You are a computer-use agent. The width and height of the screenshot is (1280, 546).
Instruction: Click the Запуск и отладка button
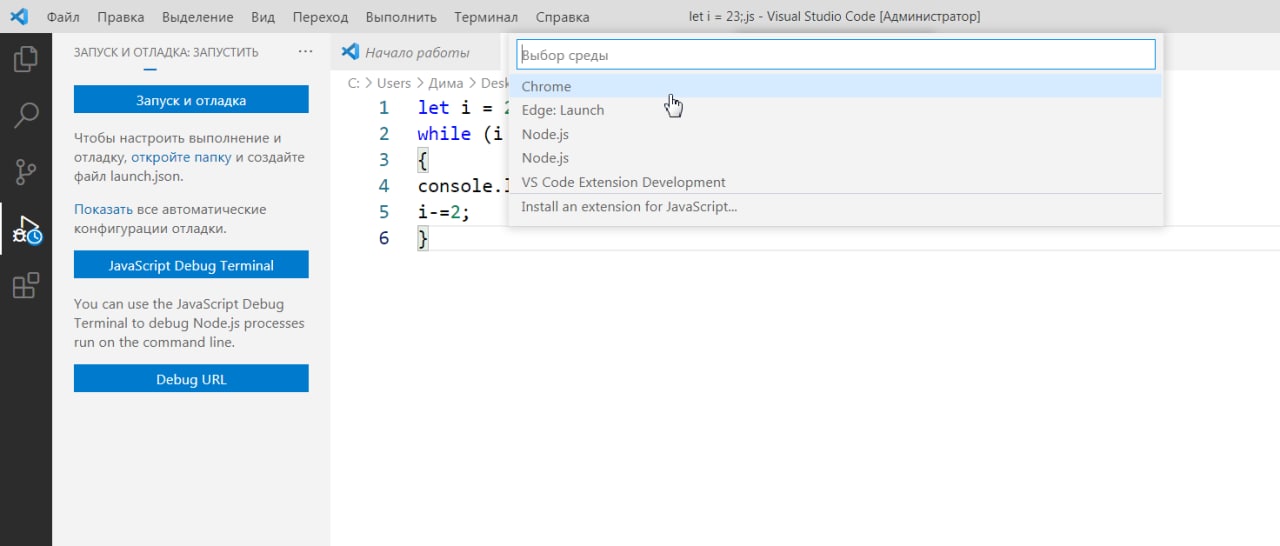point(191,100)
